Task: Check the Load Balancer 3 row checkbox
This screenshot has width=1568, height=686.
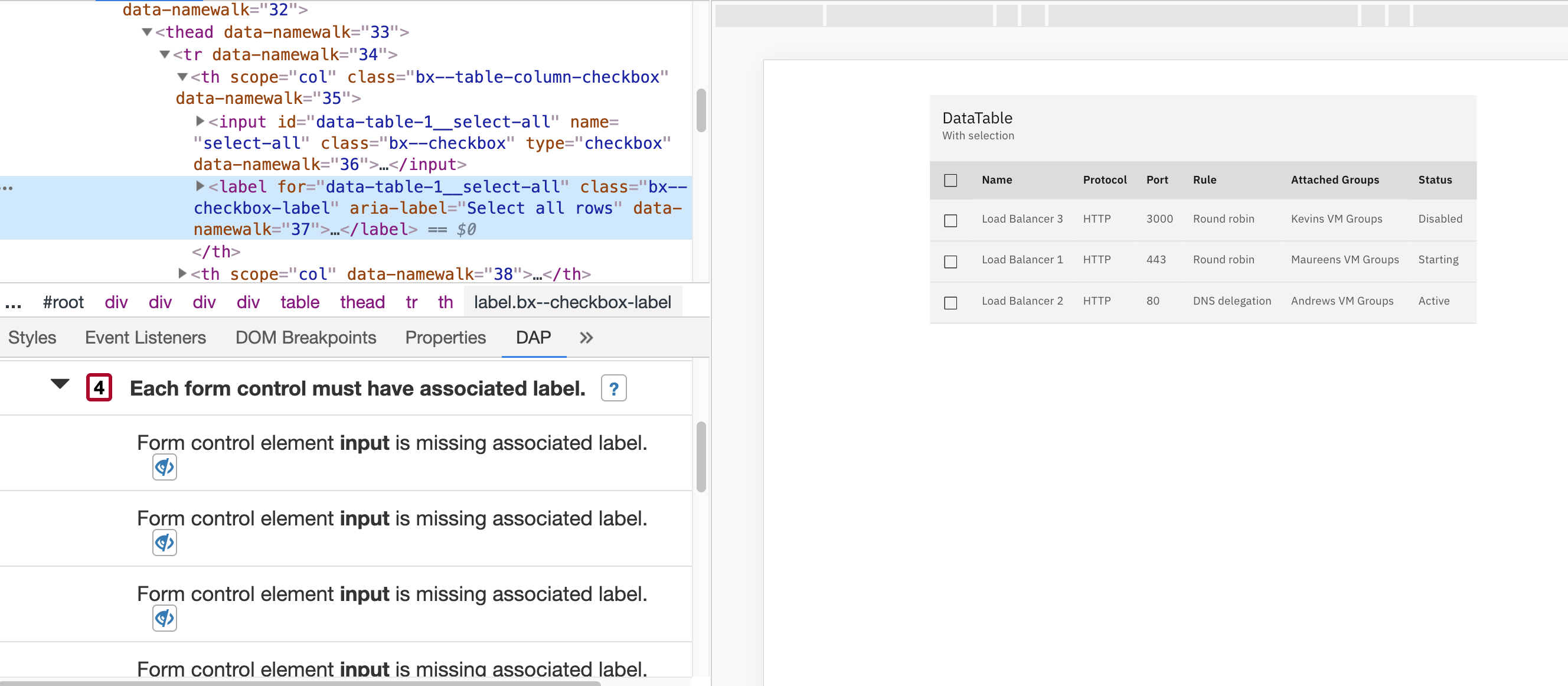Action: 950,220
